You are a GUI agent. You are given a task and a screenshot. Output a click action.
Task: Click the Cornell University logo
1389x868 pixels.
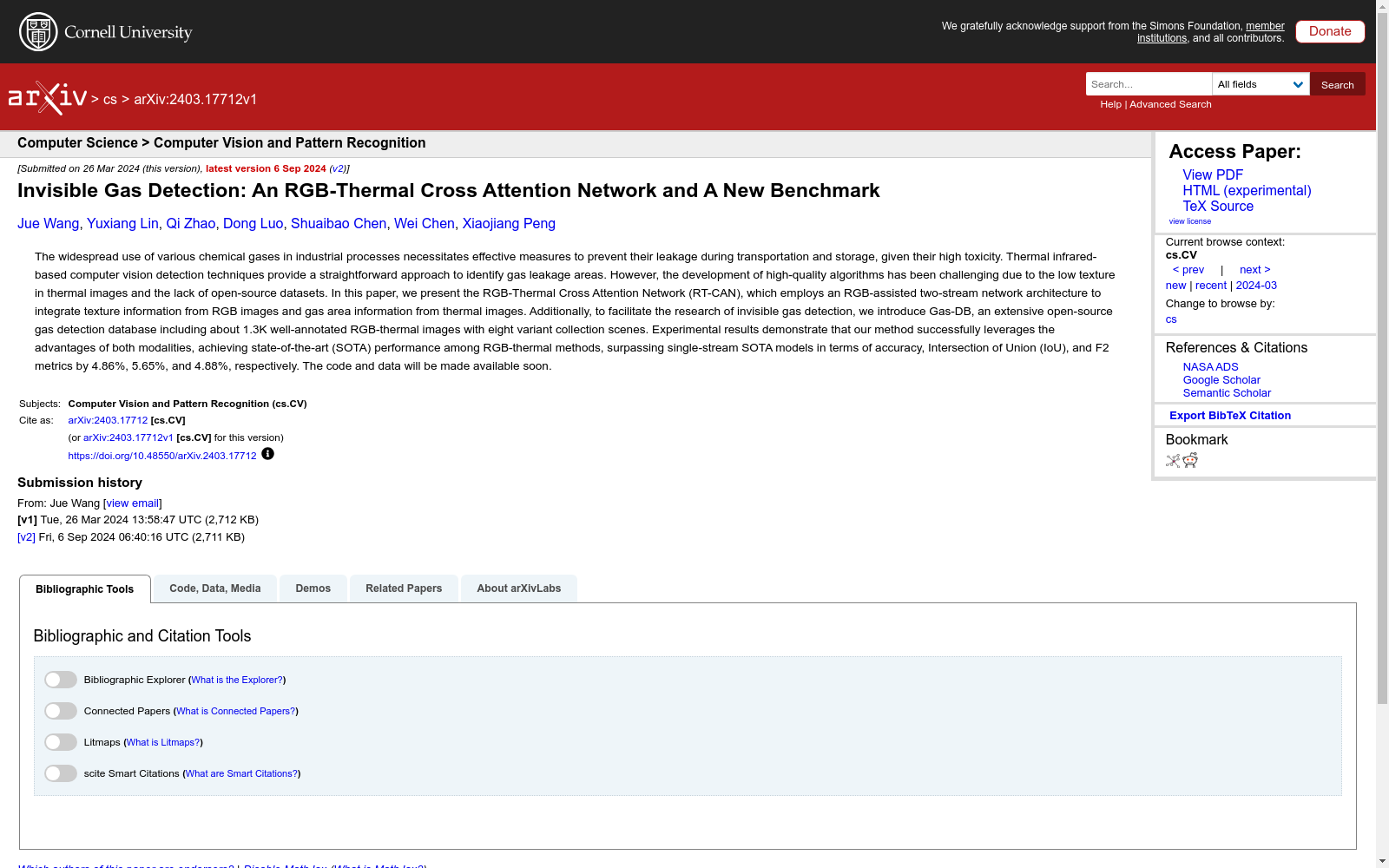click(105, 32)
